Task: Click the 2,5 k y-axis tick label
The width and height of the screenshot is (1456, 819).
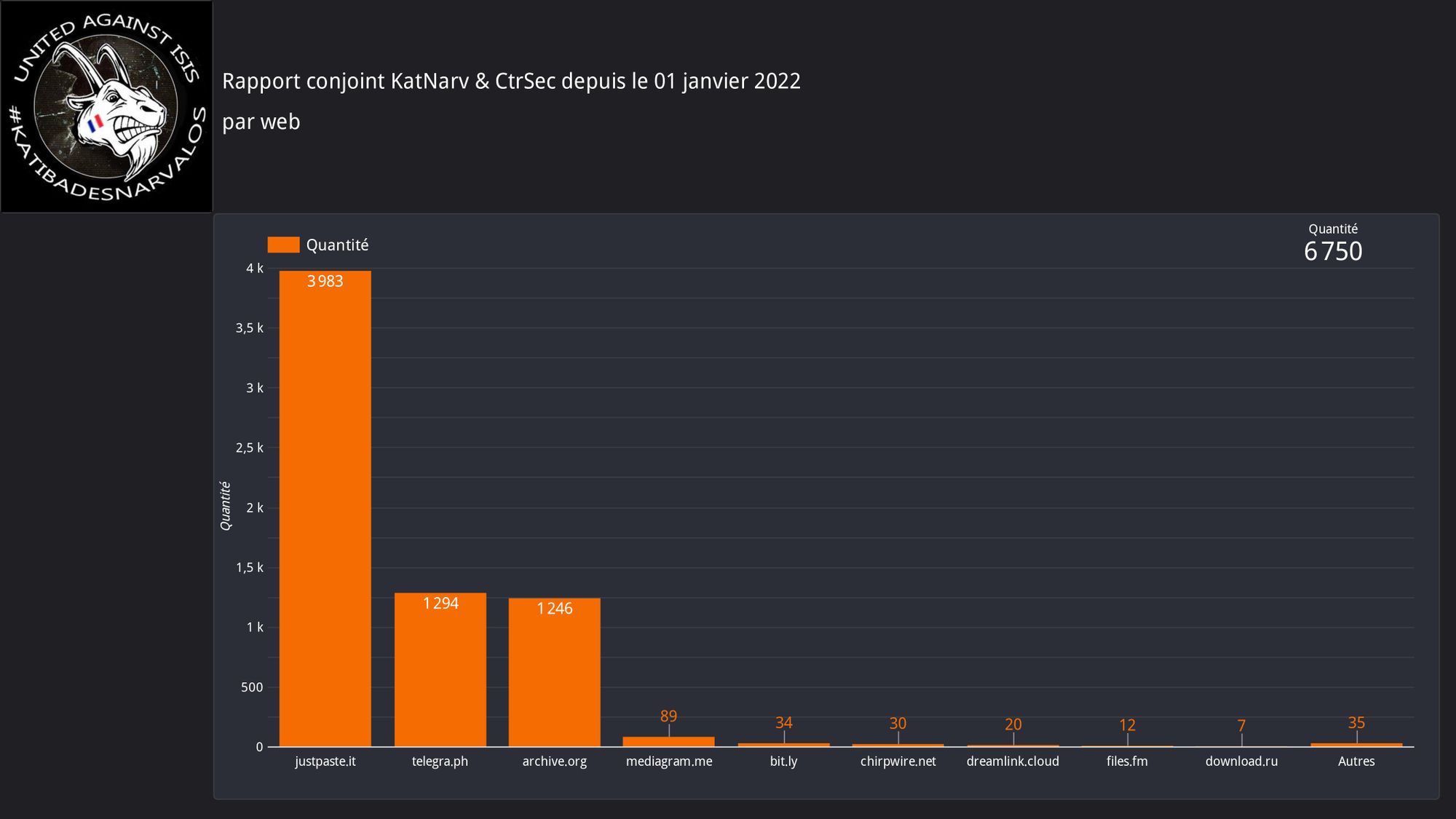Action: 250,448
